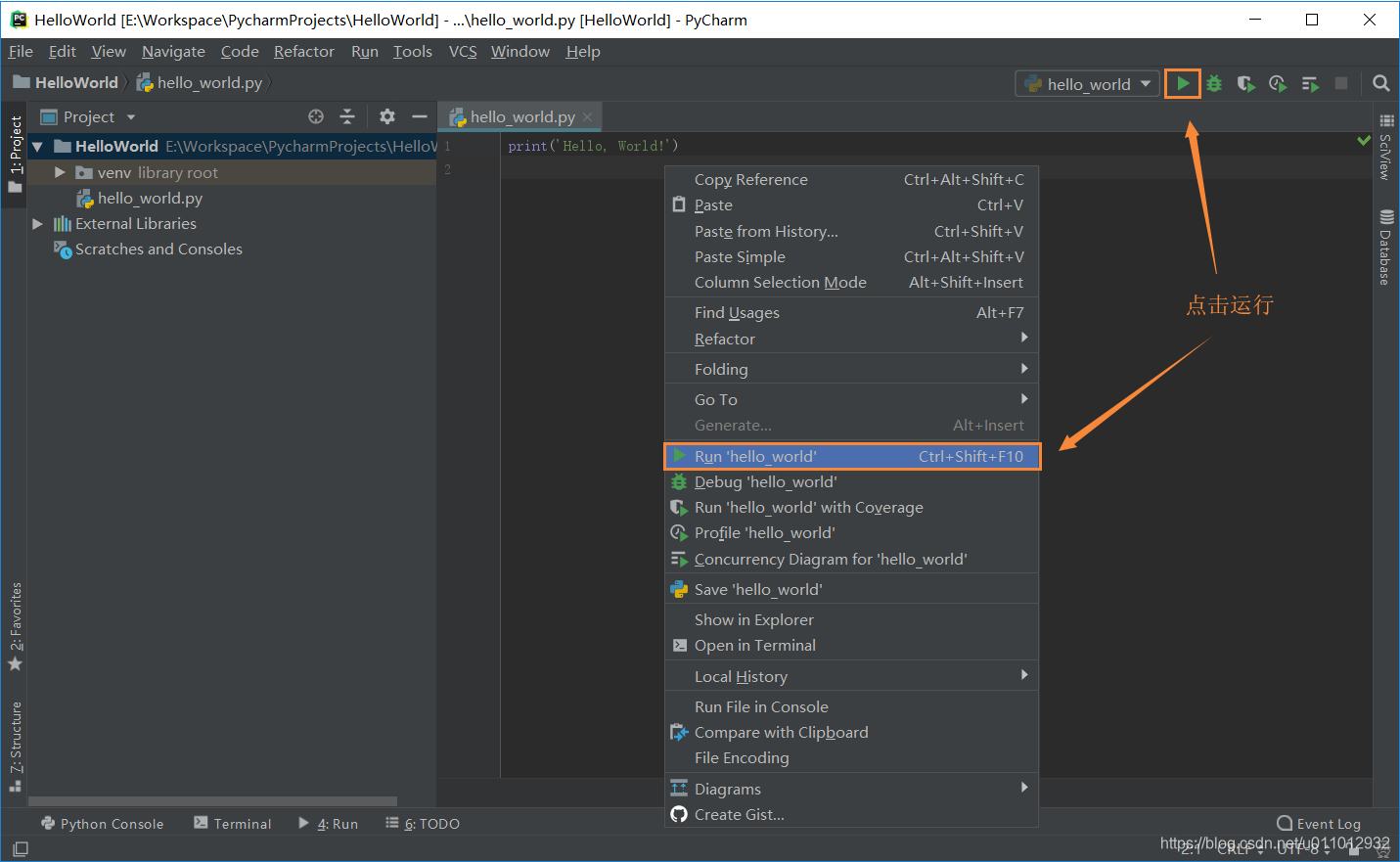Open concurrency diagram toolbar icon
Screen dimensions: 1400x862
coord(1310,84)
